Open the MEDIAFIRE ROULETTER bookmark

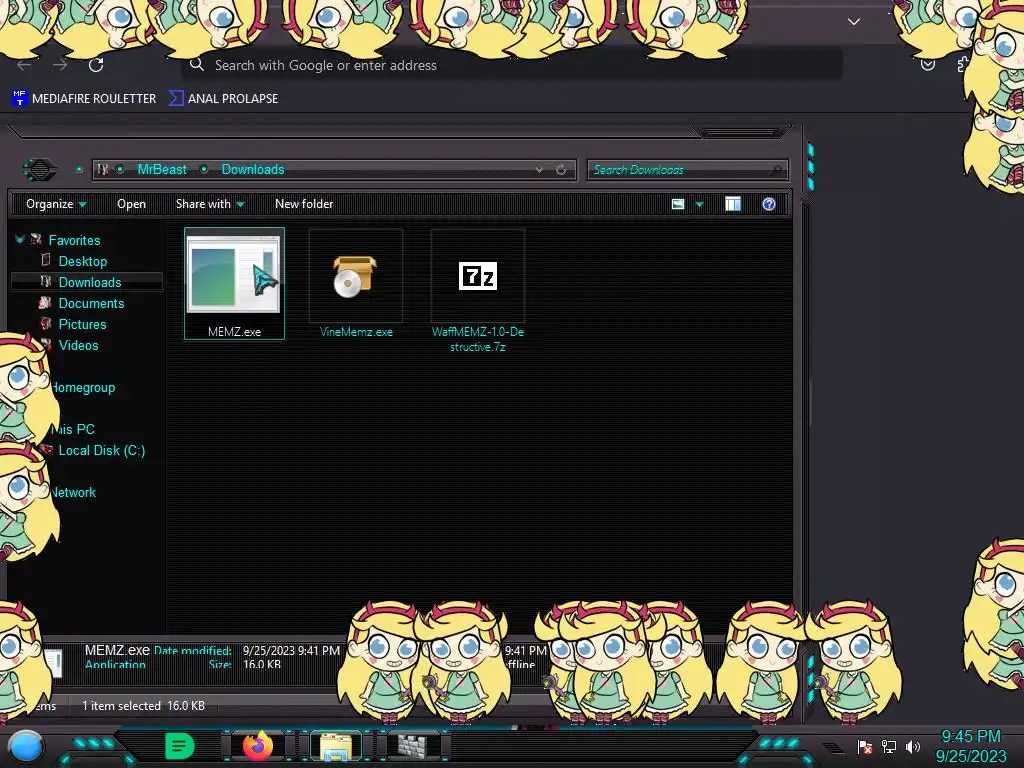pyautogui.click(x=84, y=99)
